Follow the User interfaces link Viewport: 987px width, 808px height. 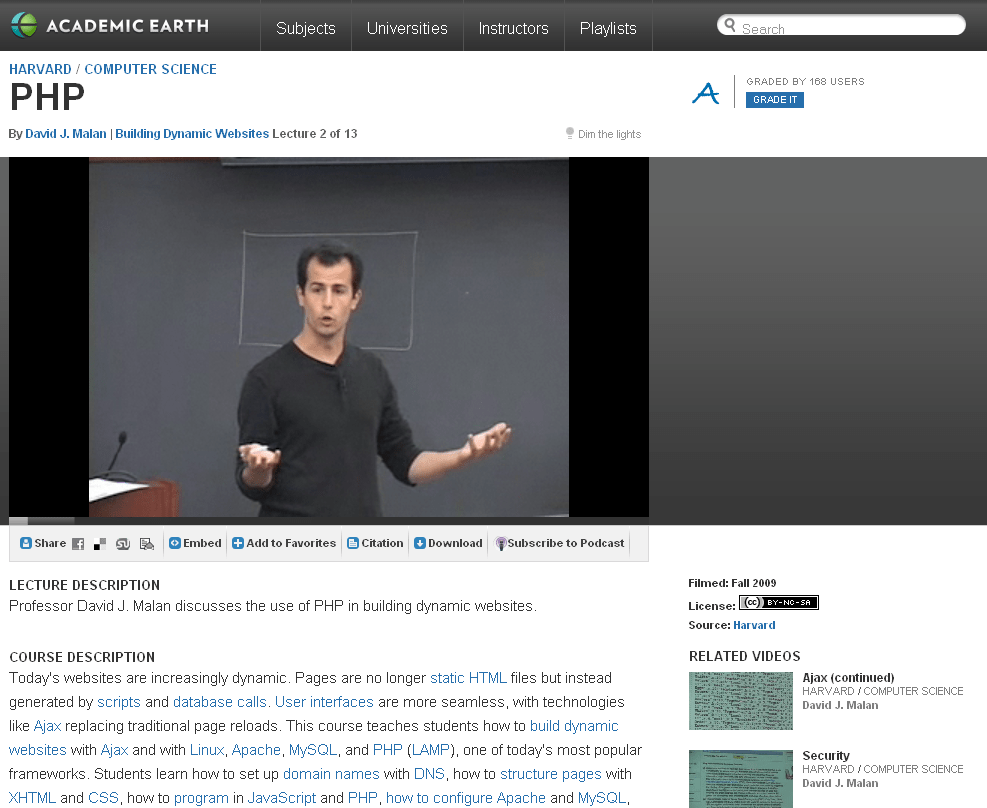pyautogui.click(x=324, y=702)
